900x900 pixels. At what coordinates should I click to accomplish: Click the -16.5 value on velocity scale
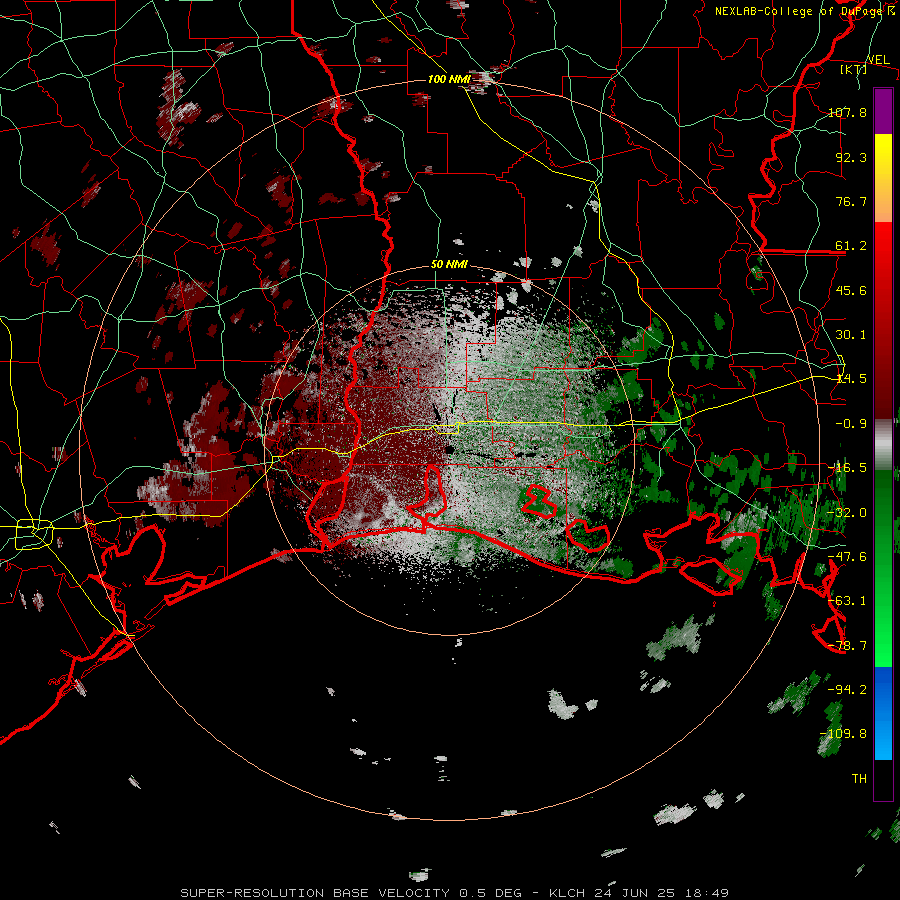(x=847, y=468)
